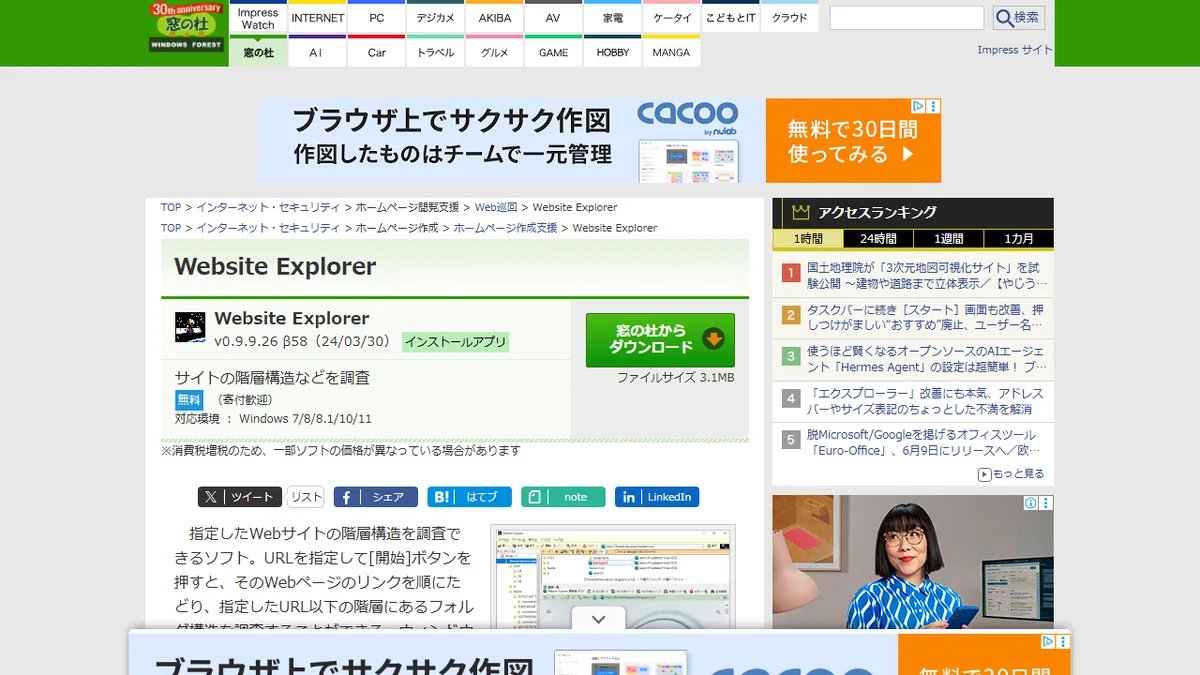Select the 窓の杜 navigation tab
The width and height of the screenshot is (1200, 675).
(258, 51)
